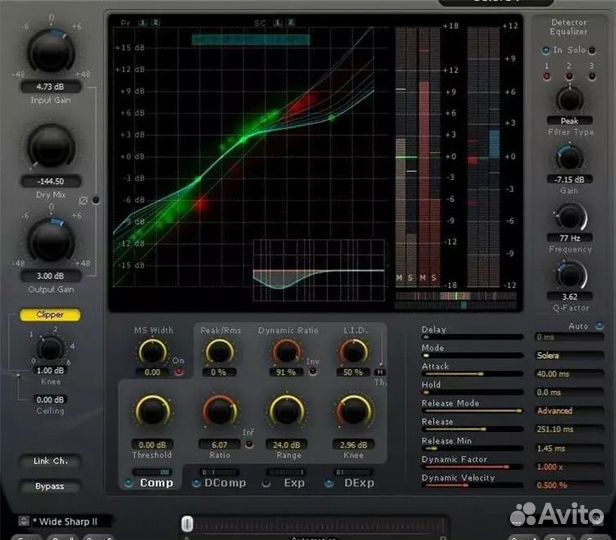
Task: Click the Frequency knob
Action: click(569, 217)
